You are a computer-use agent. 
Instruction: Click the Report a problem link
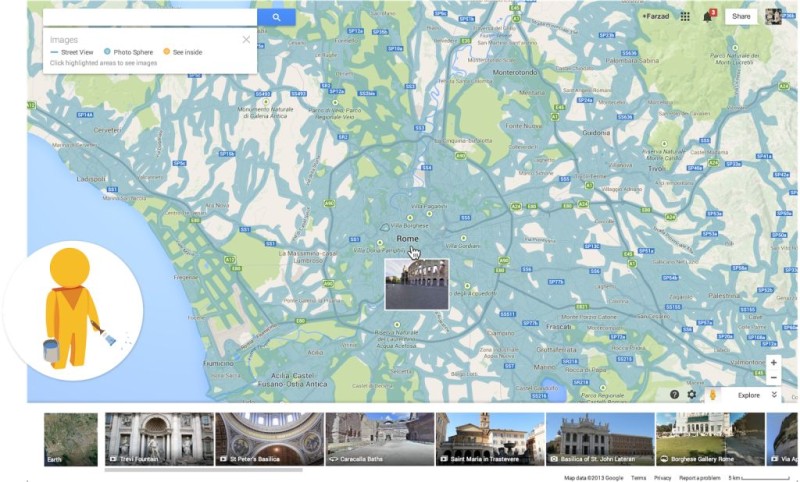coord(701,478)
